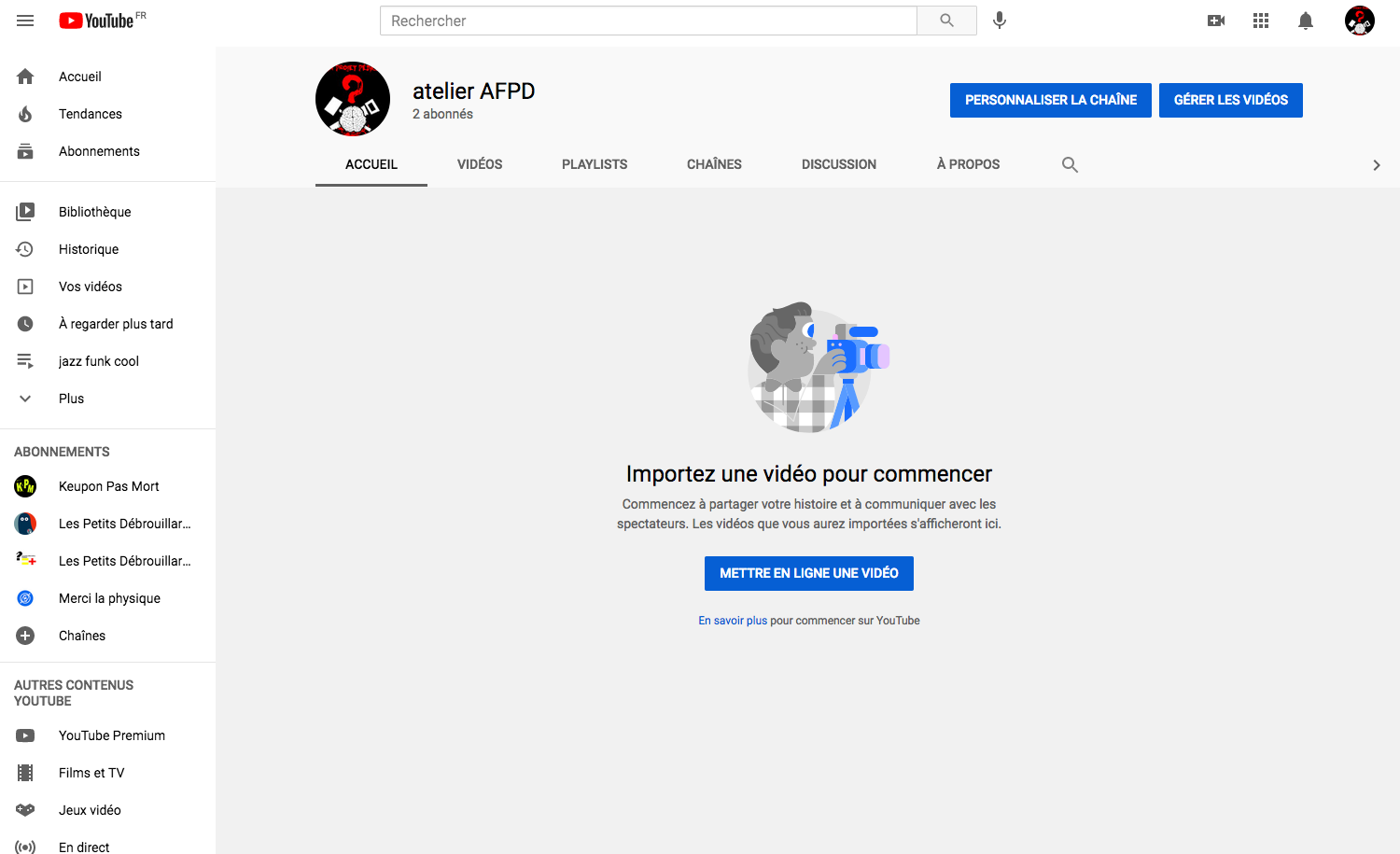The width and height of the screenshot is (1400, 854).
Task: Follow the En savoir plus link
Action: click(733, 621)
